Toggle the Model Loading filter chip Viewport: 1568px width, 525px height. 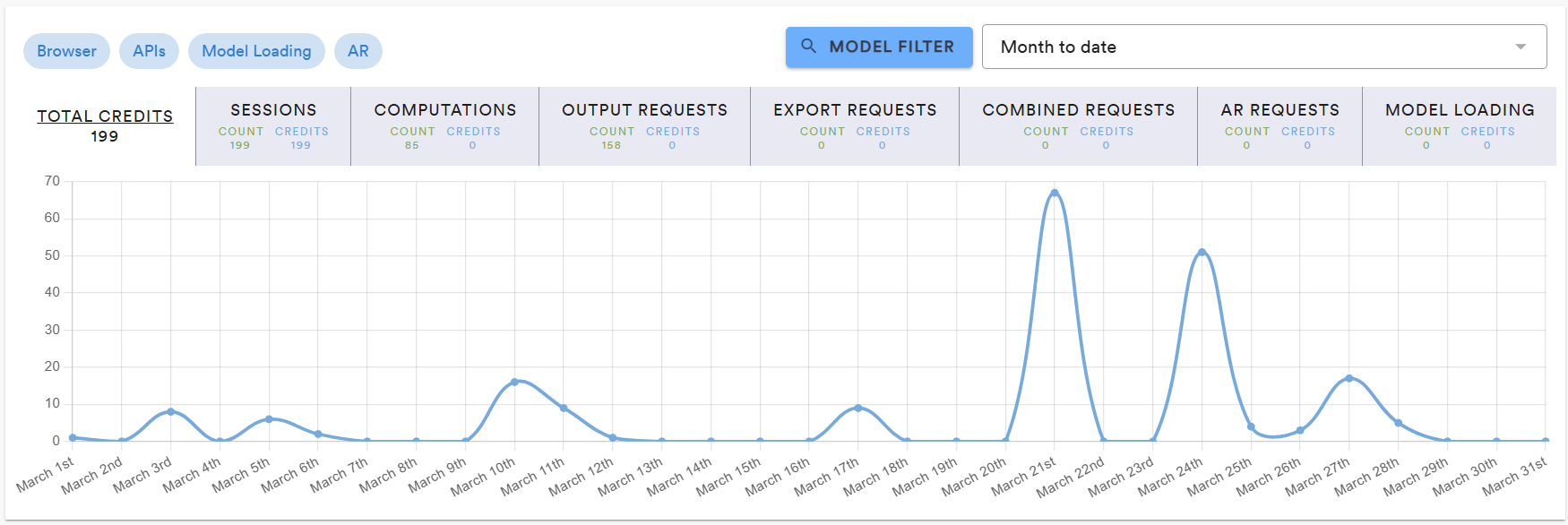point(256,51)
